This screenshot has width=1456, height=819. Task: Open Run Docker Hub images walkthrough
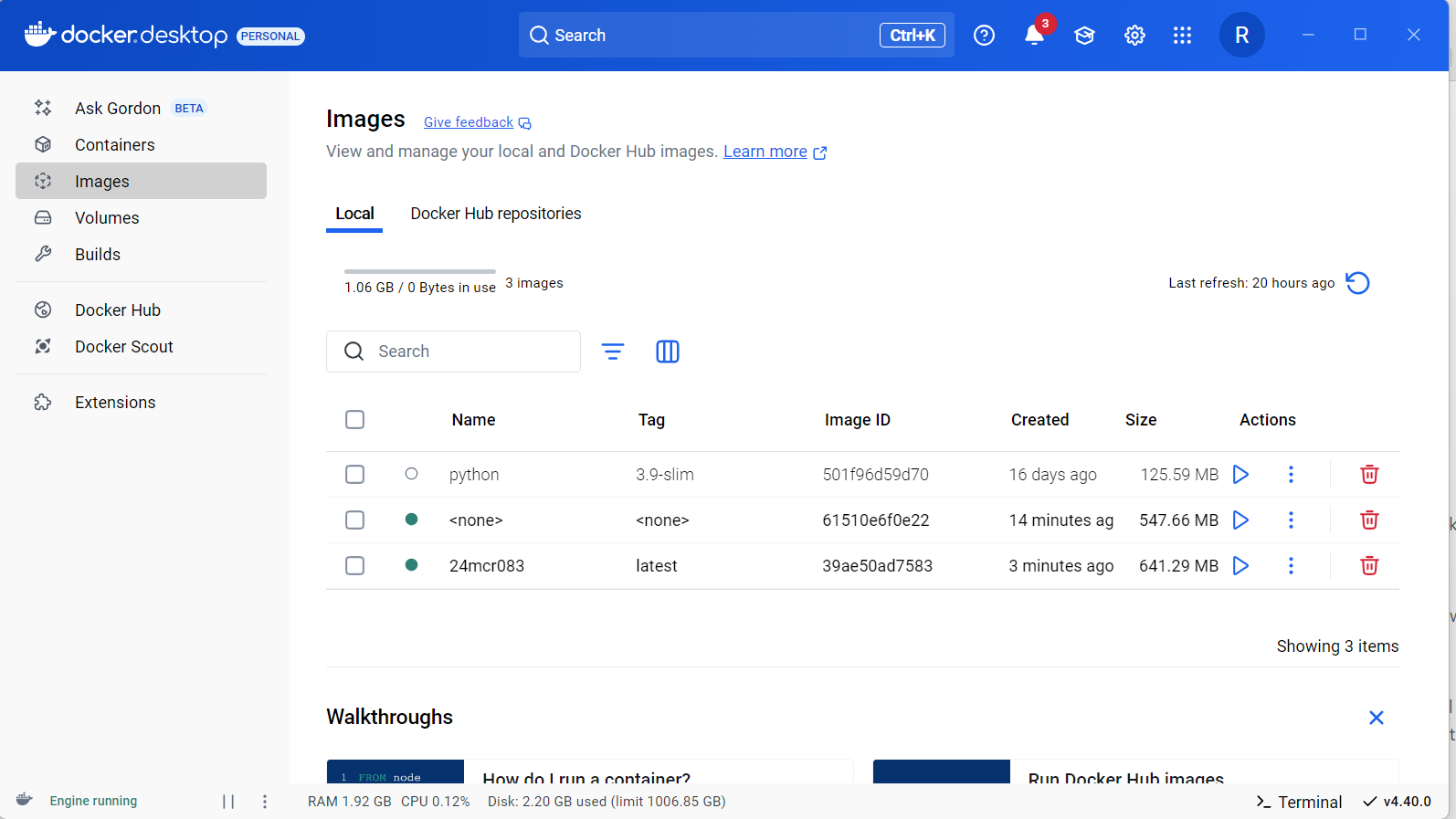[1135, 772]
